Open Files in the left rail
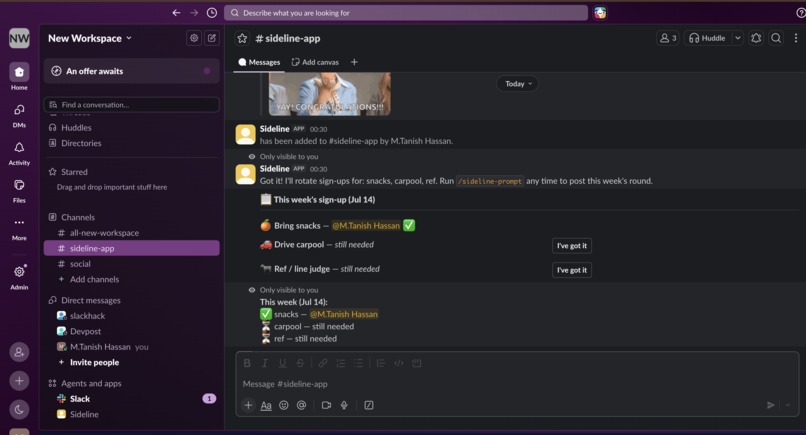806x435 pixels. [19, 191]
